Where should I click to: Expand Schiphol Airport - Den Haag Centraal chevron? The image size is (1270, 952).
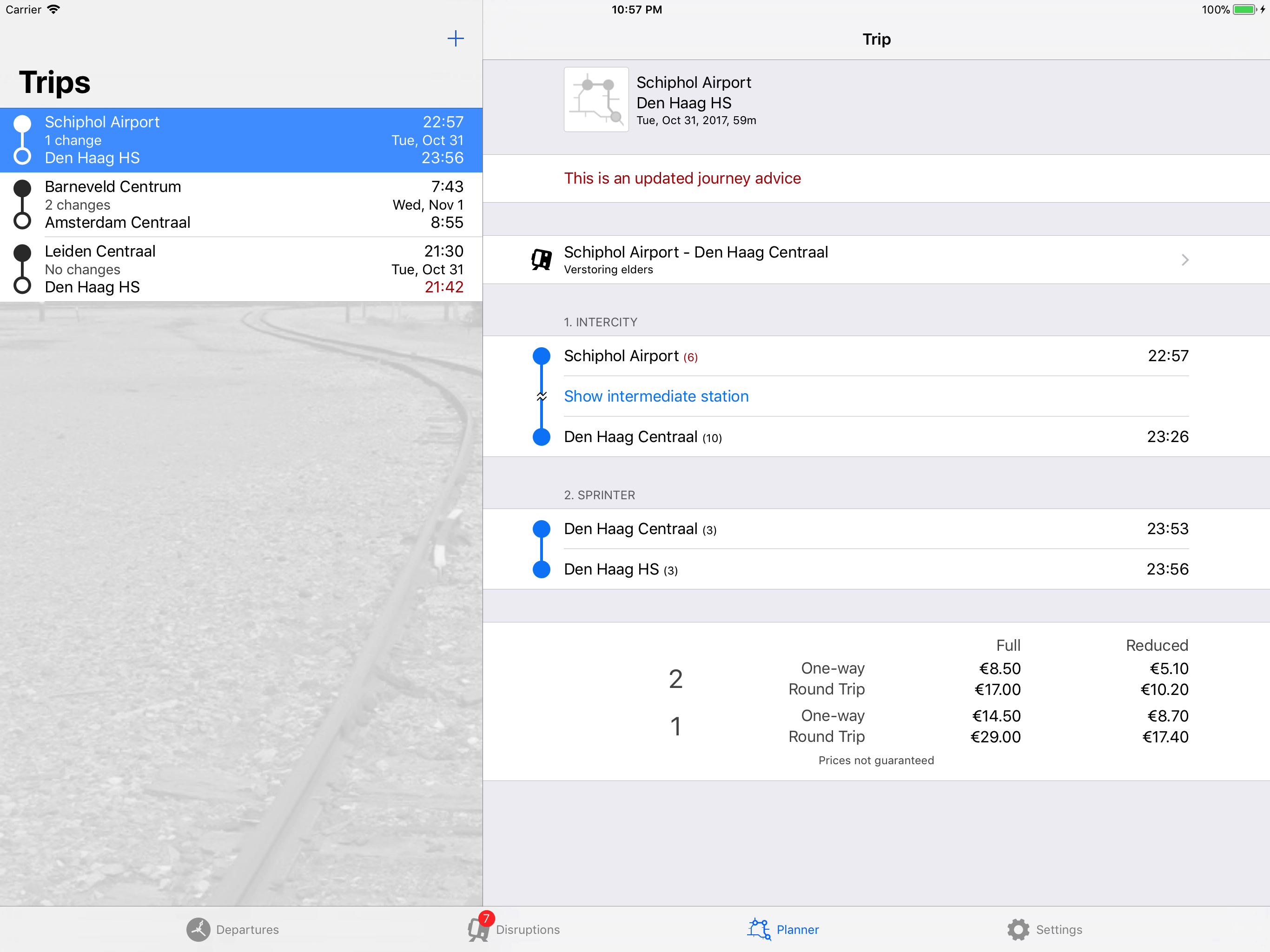click(1185, 260)
